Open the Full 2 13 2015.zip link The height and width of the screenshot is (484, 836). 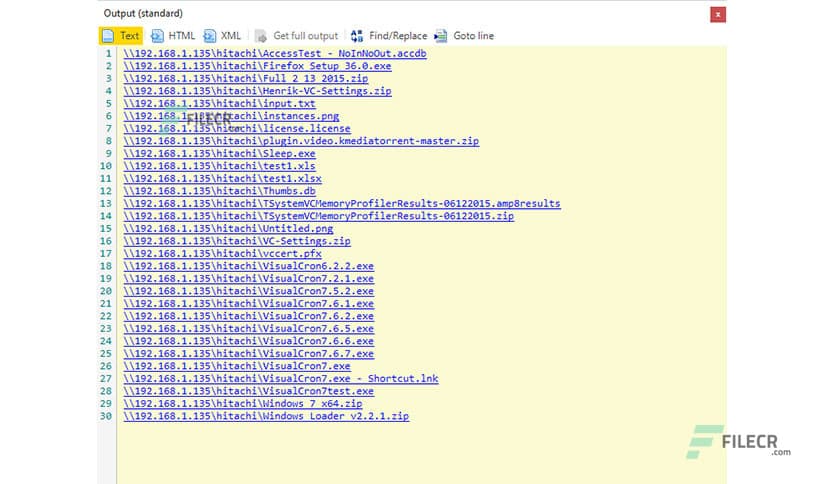pyautogui.click(x=246, y=78)
